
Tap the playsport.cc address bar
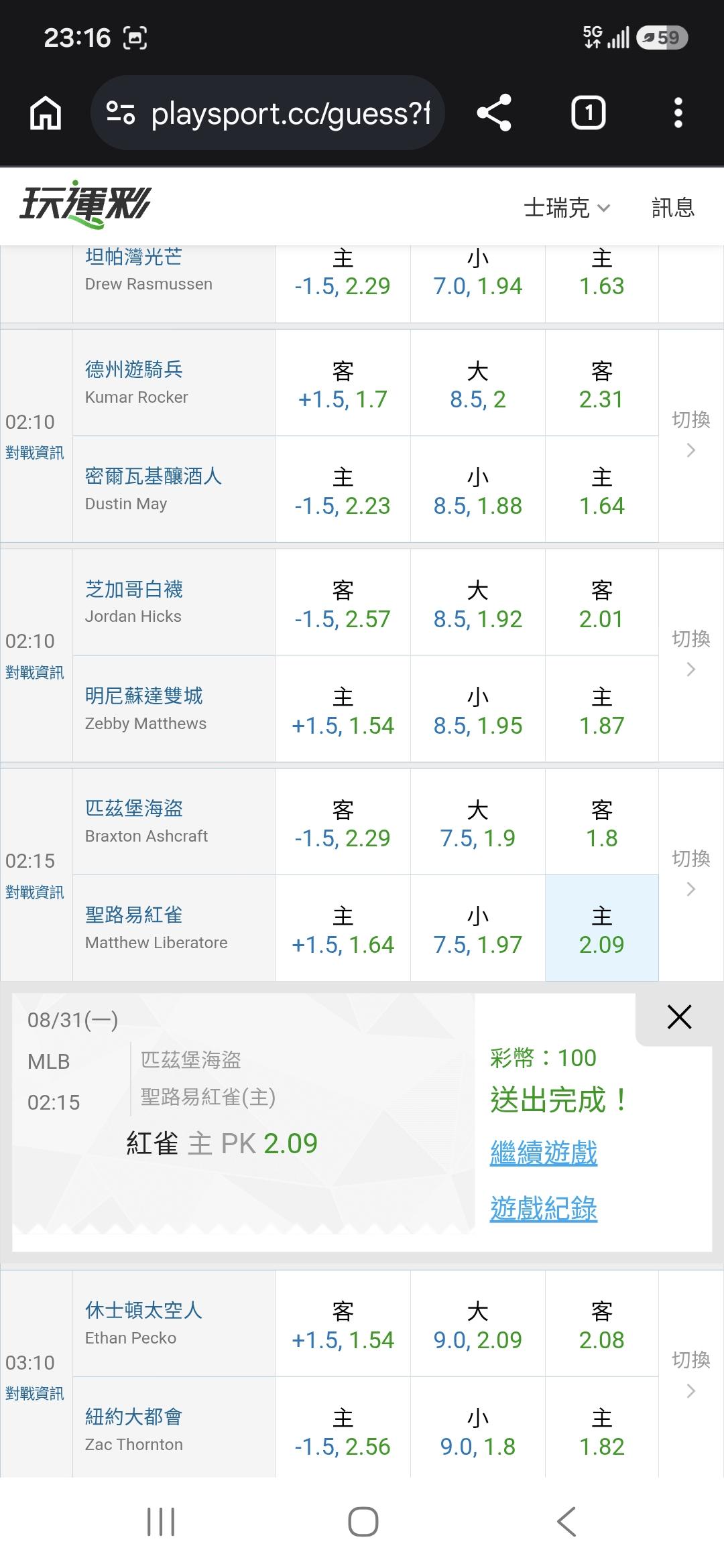pyautogui.click(x=268, y=113)
